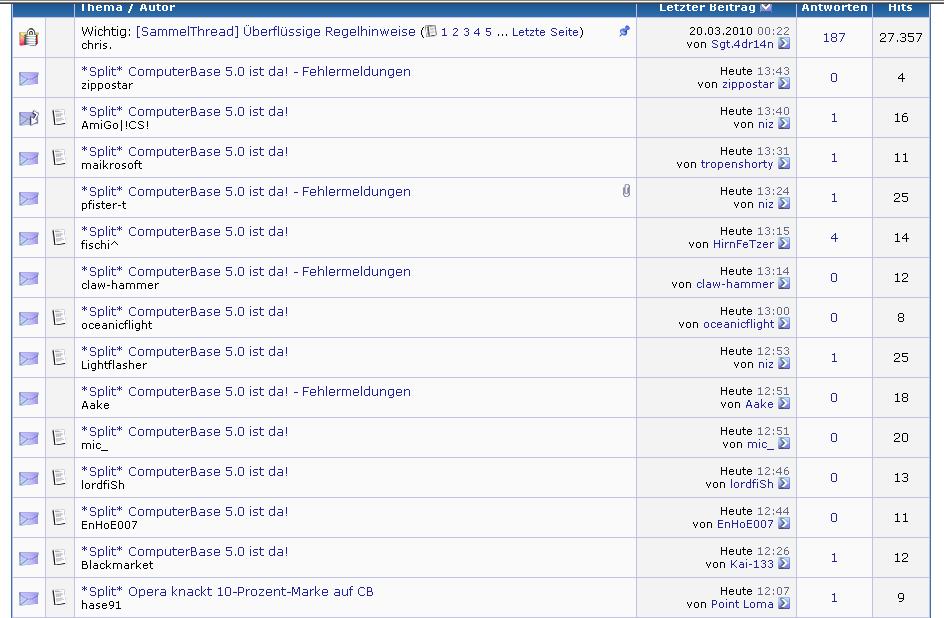Click envelope status icon on zippostar row

point(28,78)
